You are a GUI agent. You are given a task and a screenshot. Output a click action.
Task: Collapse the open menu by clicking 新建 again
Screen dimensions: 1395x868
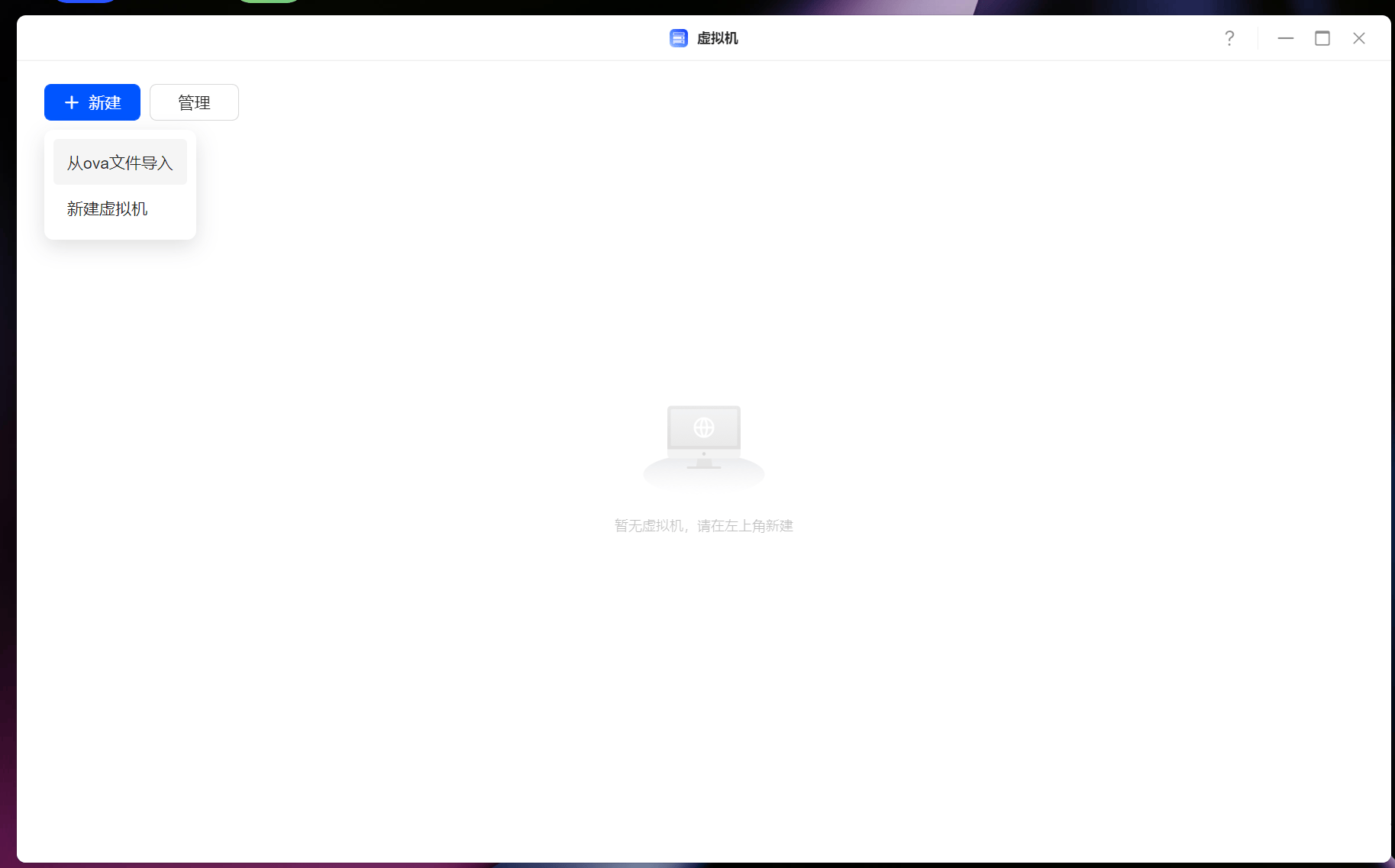(92, 102)
